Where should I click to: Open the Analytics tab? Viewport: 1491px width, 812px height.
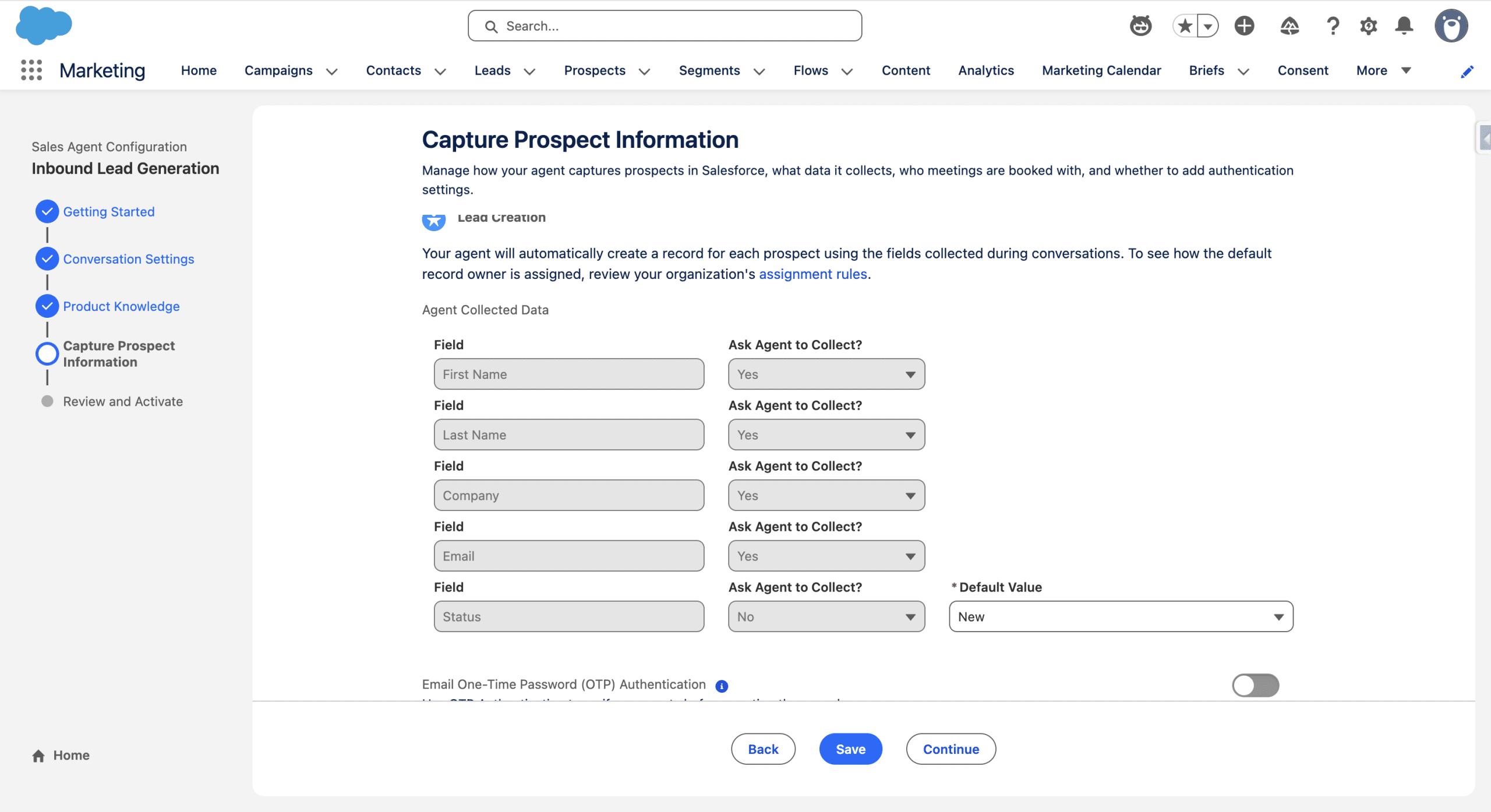coord(985,70)
